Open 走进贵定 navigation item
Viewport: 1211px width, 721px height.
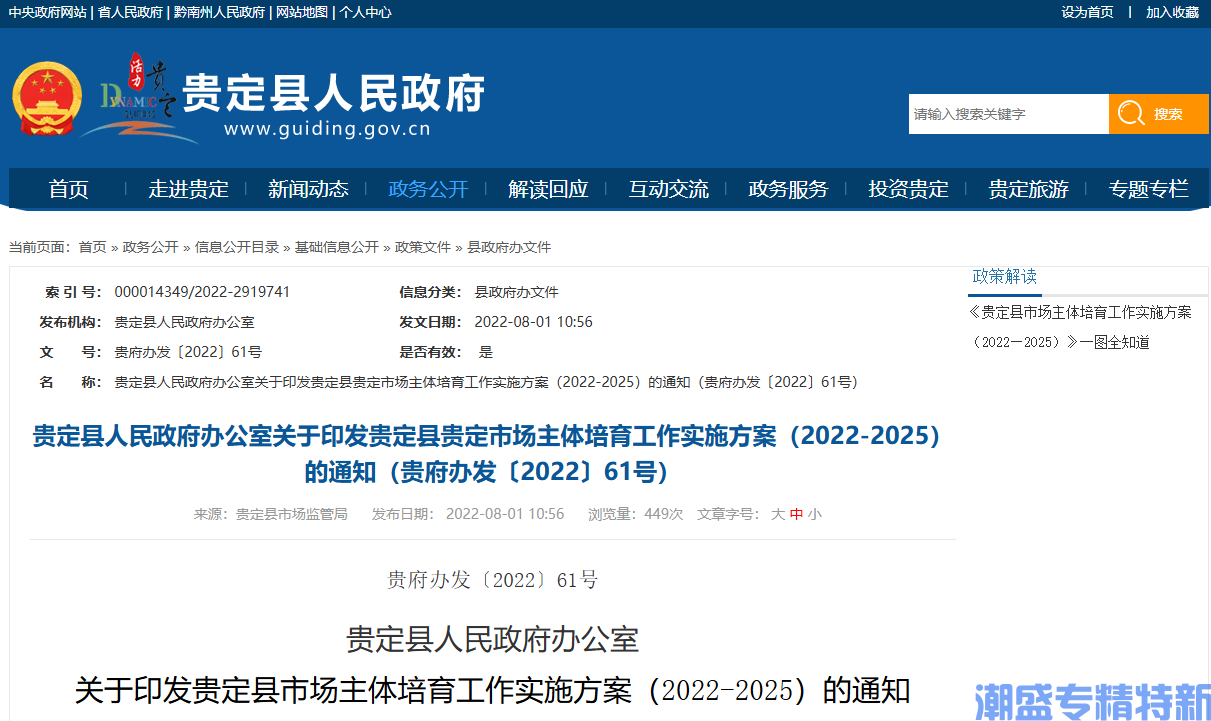[188, 189]
